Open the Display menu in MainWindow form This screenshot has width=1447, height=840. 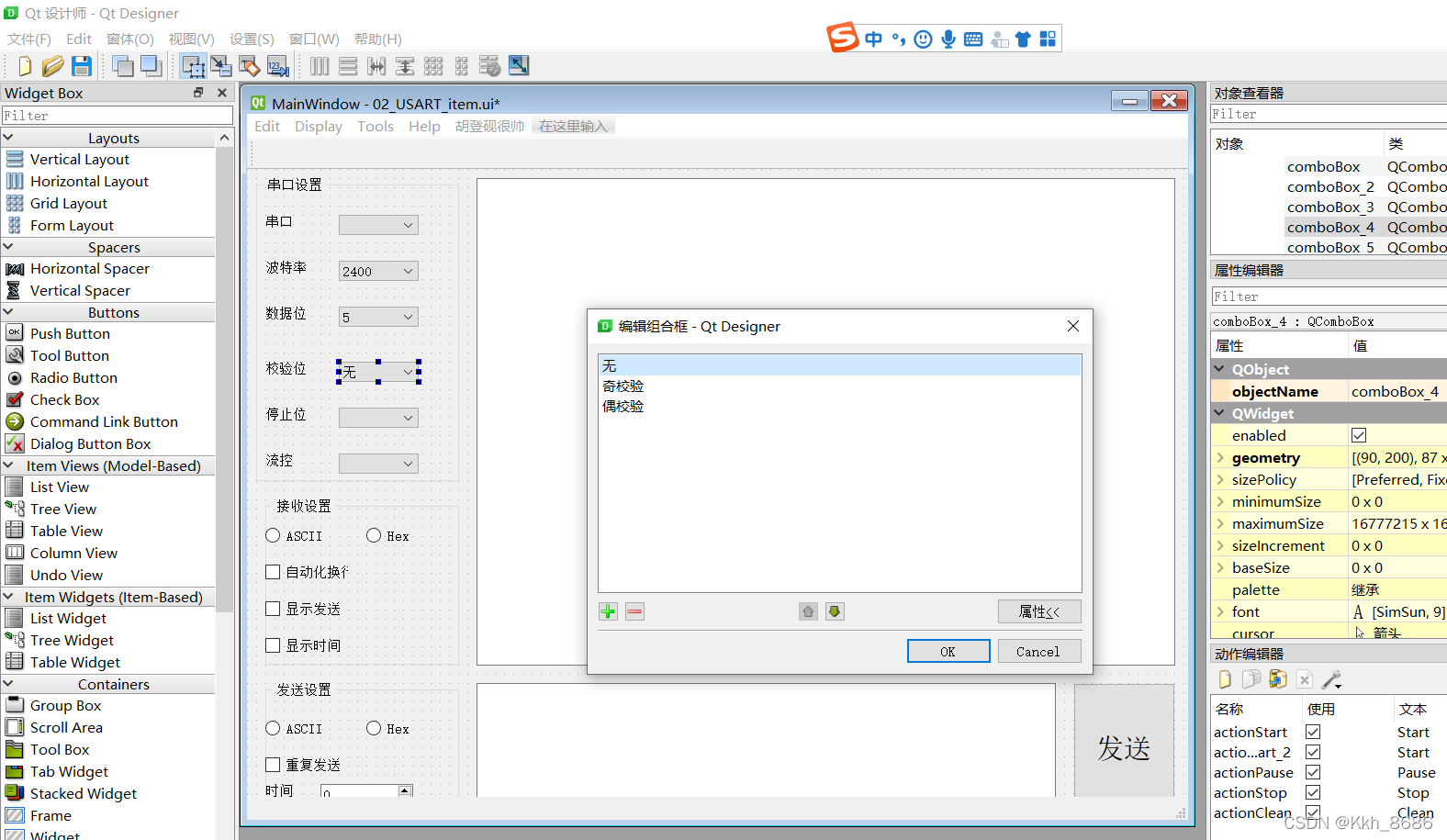tap(319, 126)
